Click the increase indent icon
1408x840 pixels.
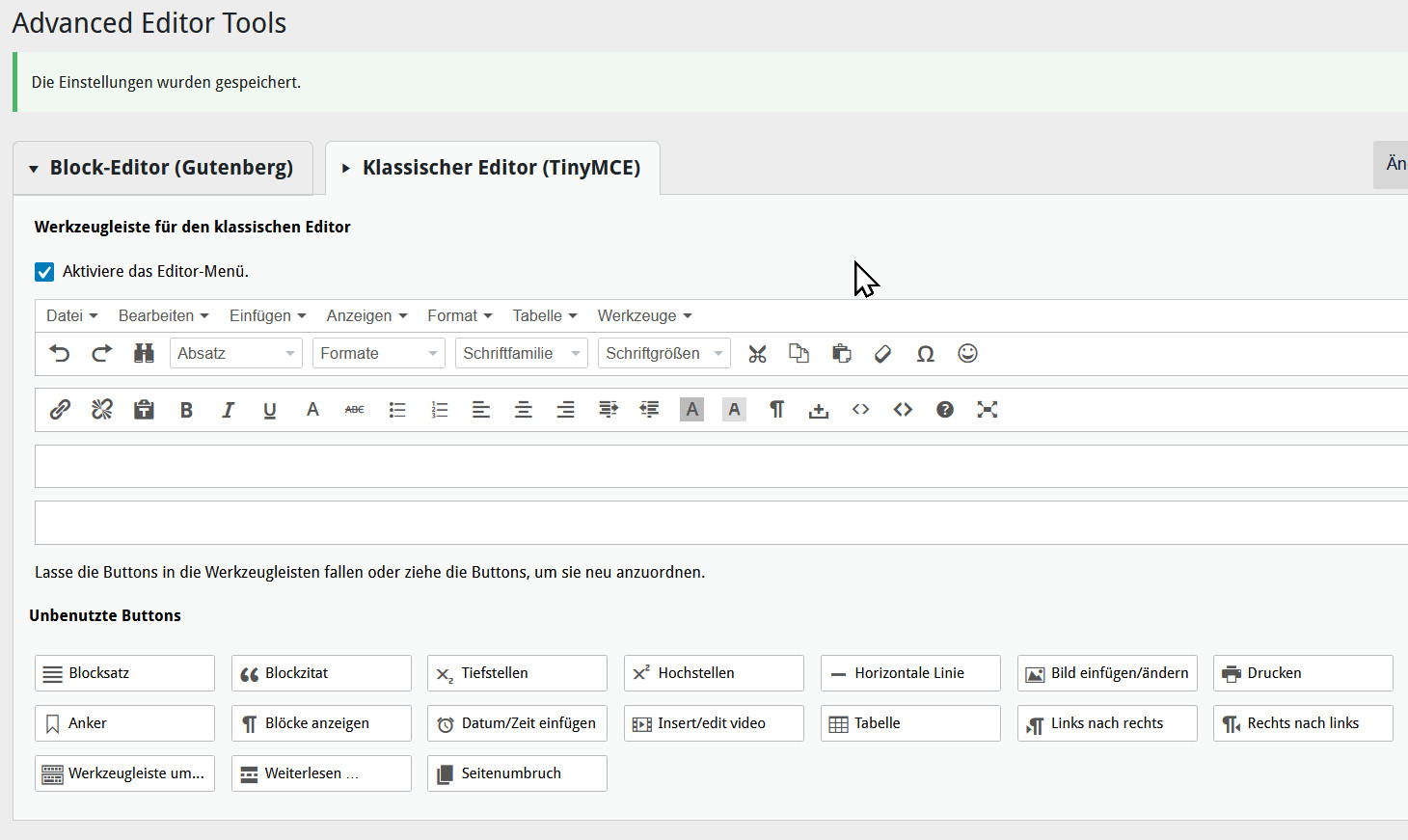coord(608,410)
